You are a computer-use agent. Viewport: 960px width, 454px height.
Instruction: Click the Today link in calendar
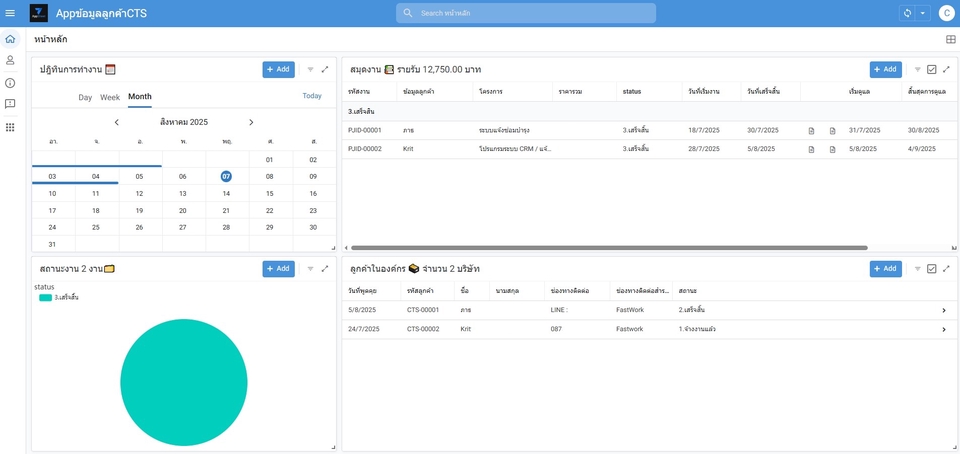(312, 96)
